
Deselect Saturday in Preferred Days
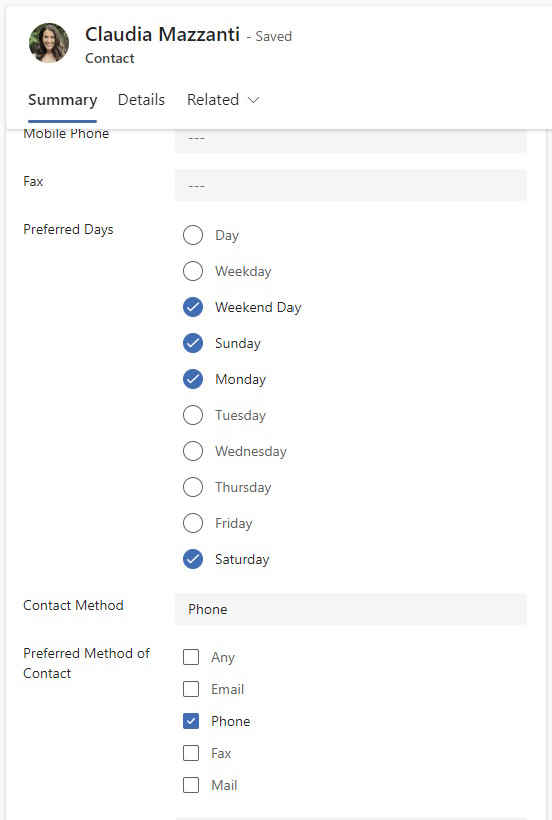tap(193, 559)
